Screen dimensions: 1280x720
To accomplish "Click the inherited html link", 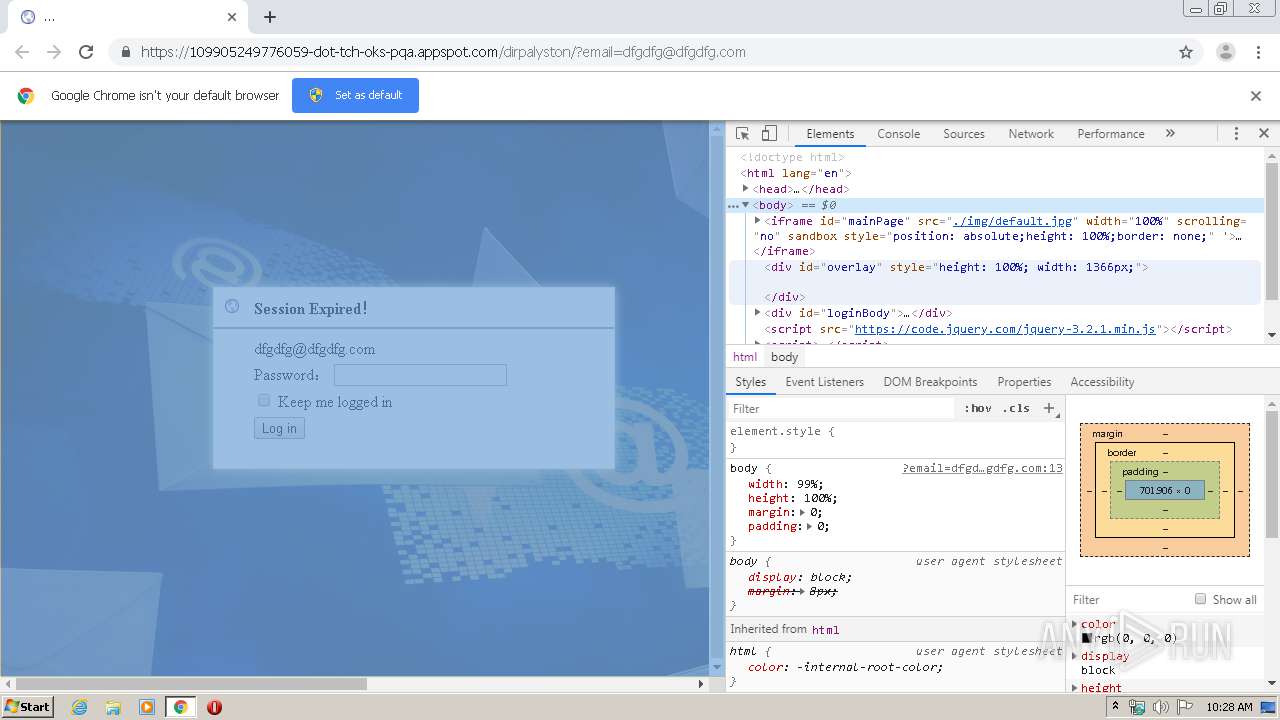I will (x=825, y=630).
